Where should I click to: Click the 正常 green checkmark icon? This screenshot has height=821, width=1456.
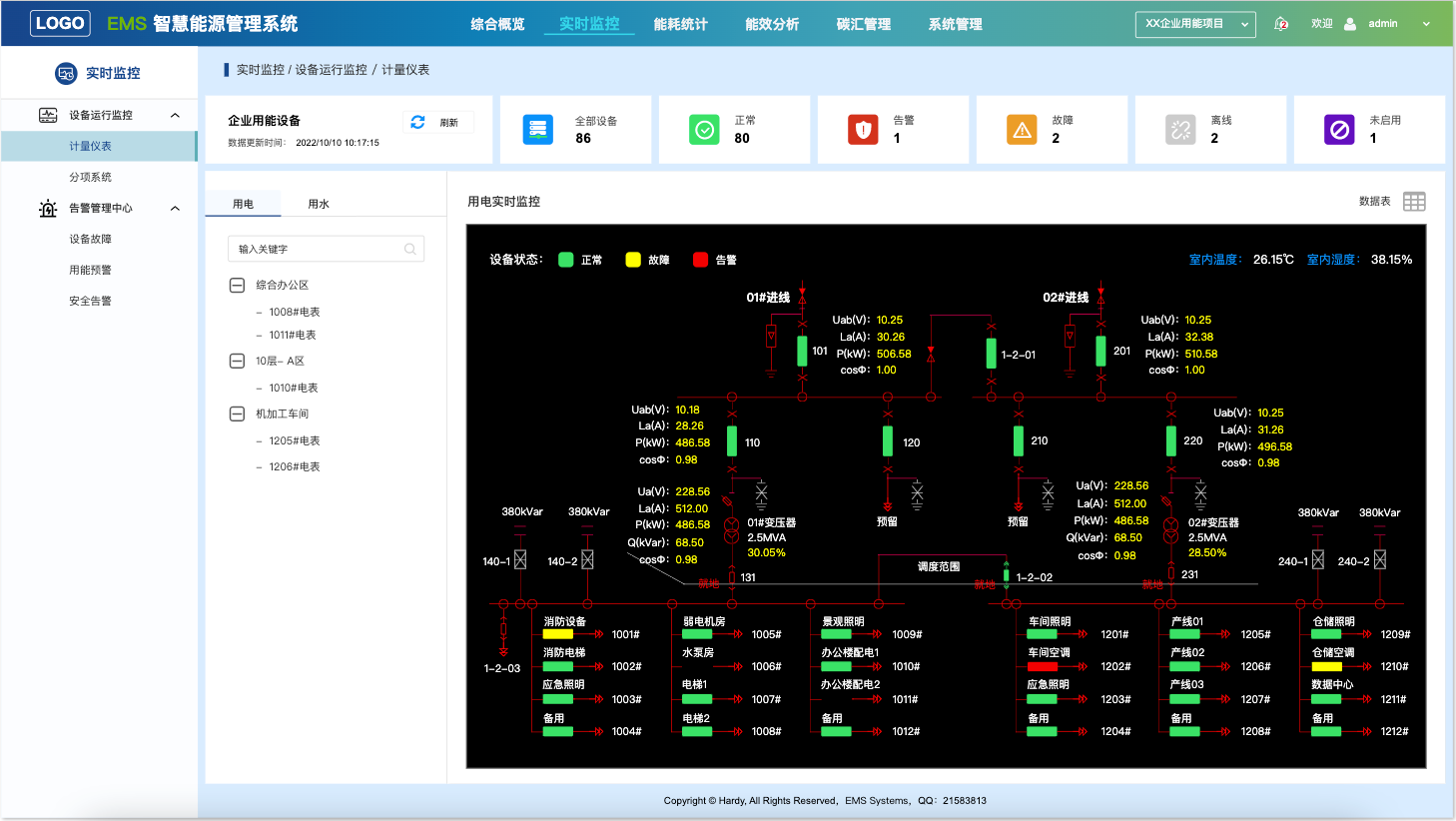pyautogui.click(x=704, y=130)
